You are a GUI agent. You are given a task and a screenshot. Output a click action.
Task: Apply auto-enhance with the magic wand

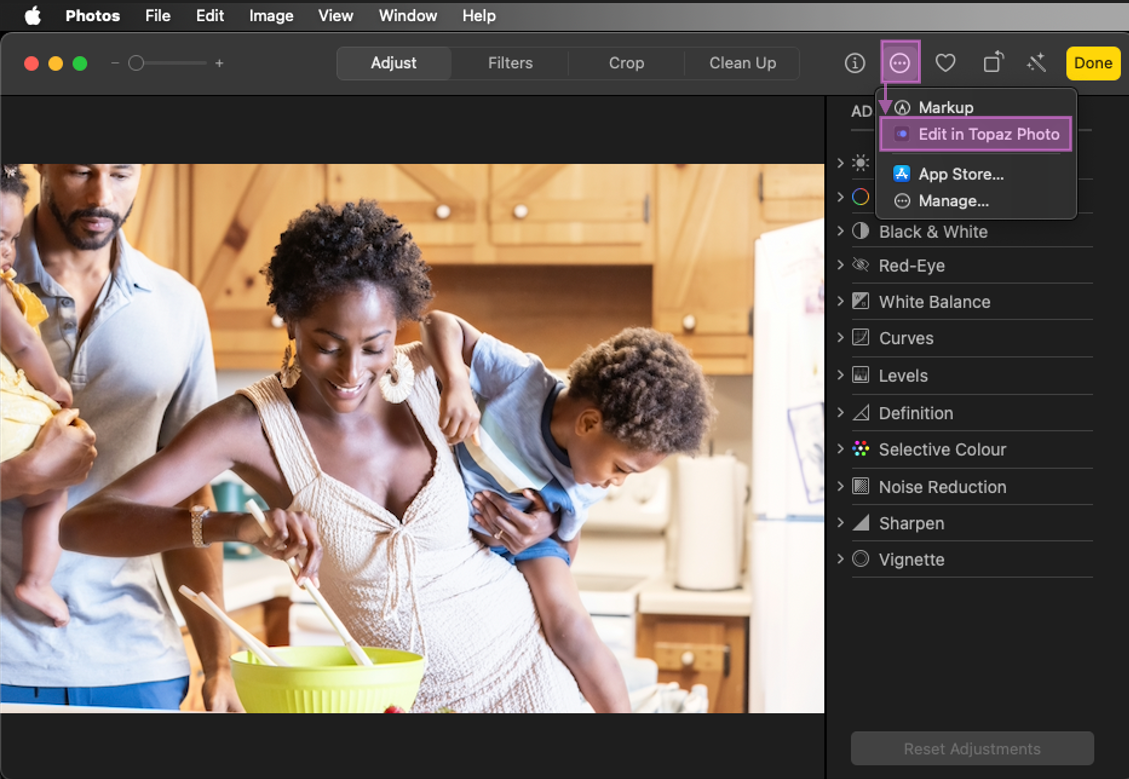pyautogui.click(x=1036, y=63)
